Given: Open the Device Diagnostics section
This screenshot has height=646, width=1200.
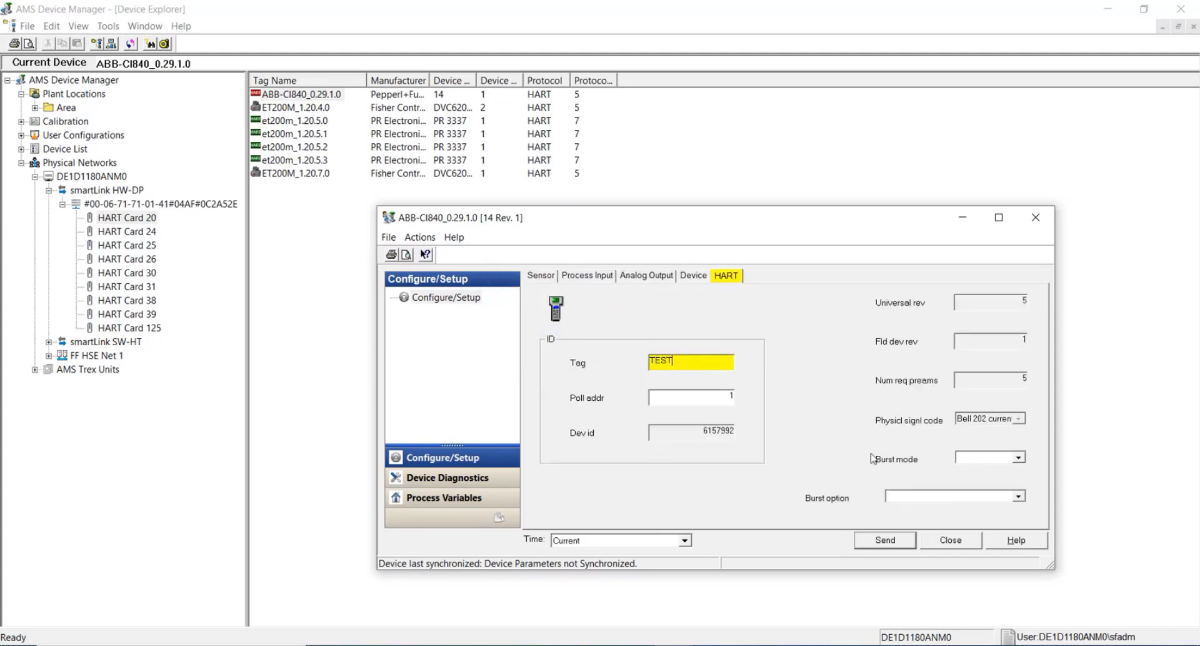Looking at the screenshot, I should [452, 478].
